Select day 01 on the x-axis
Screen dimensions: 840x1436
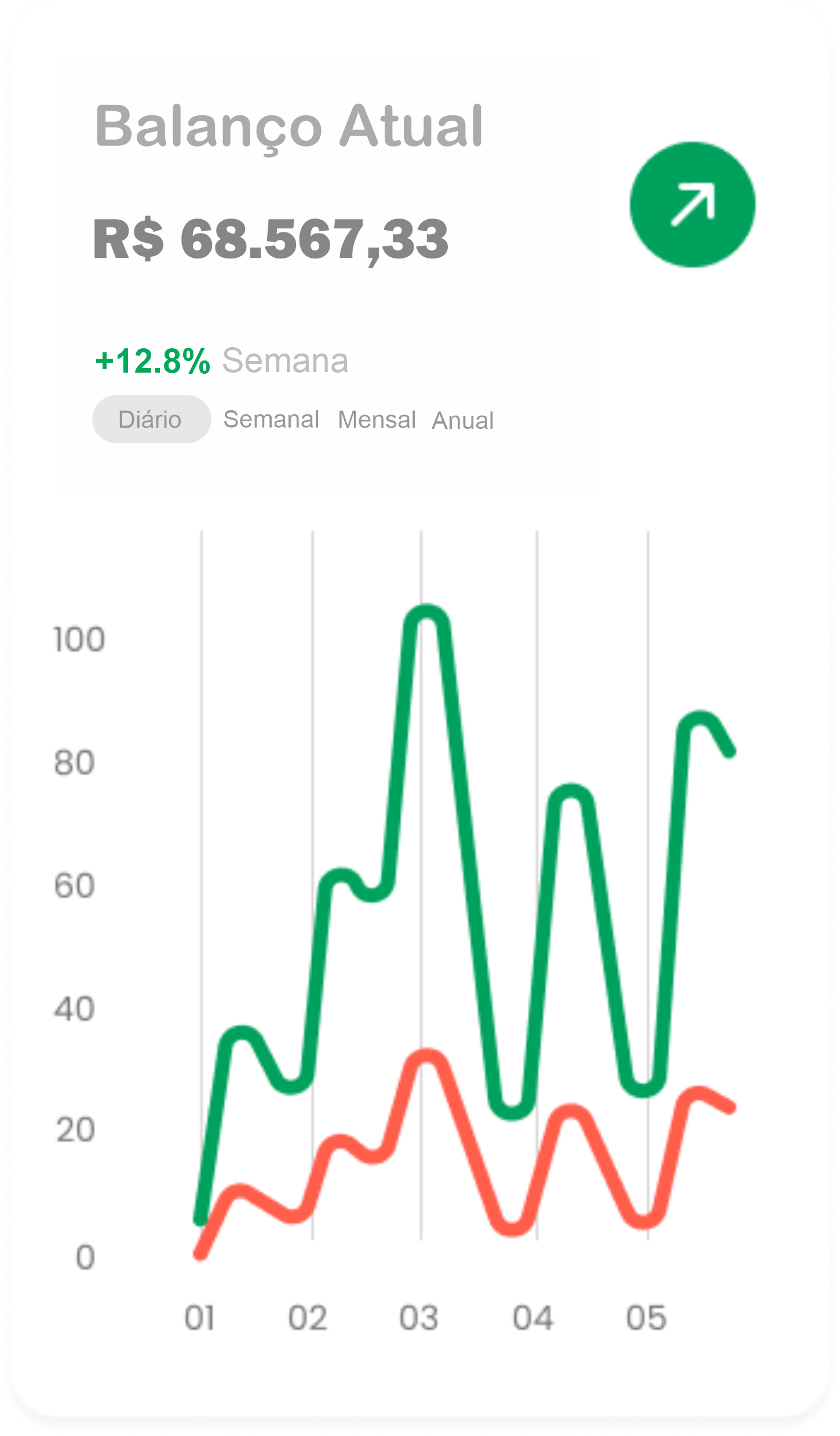200,1317
